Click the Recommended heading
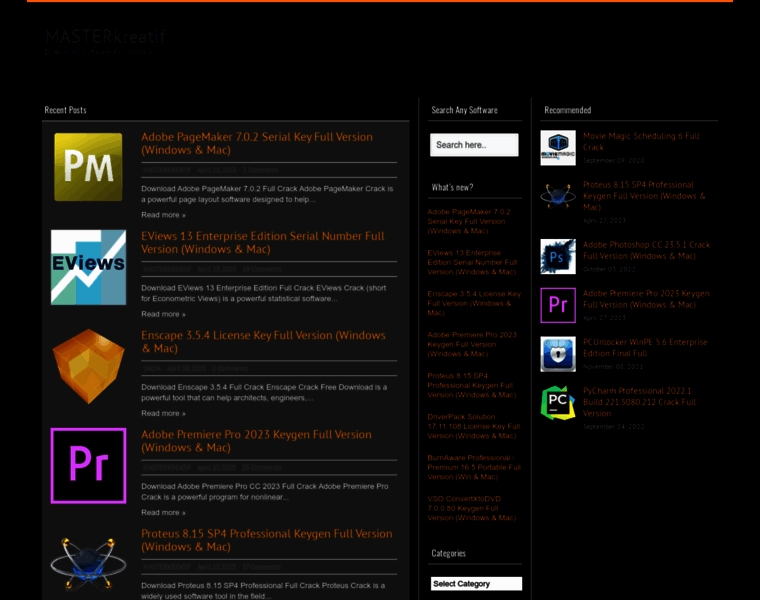The image size is (760, 600). [568, 110]
